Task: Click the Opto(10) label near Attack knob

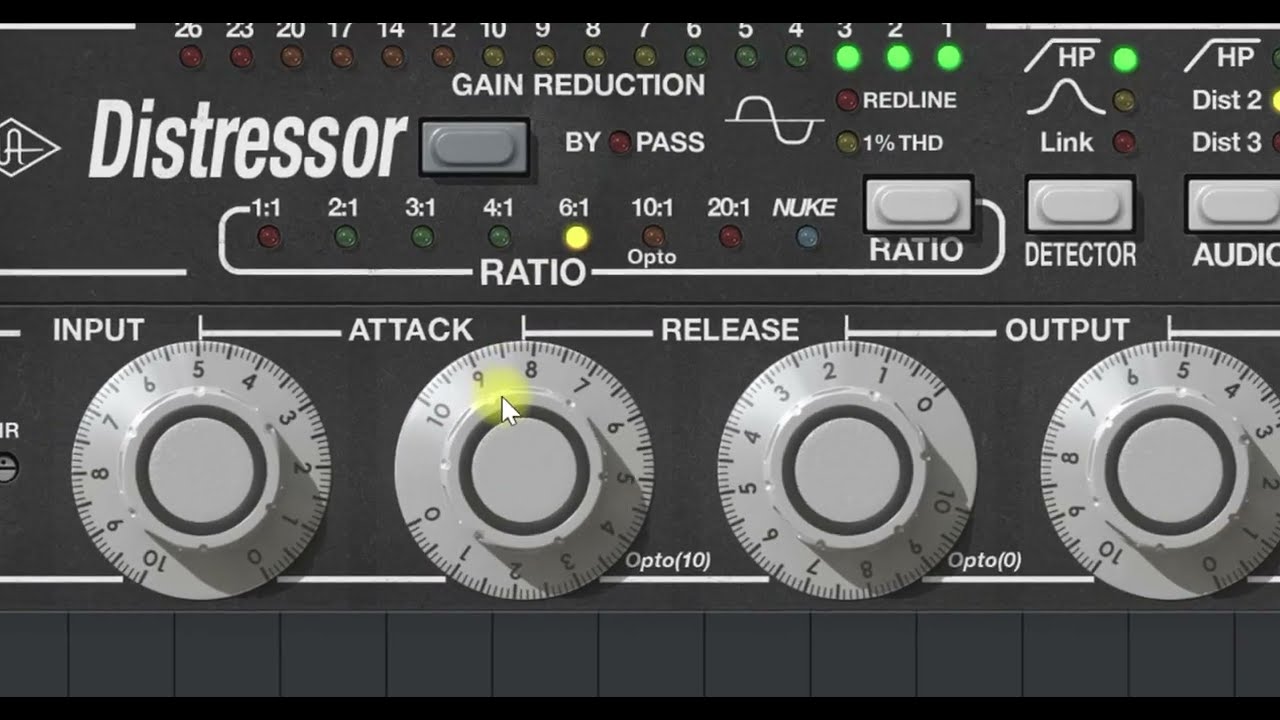Action: click(x=668, y=561)
